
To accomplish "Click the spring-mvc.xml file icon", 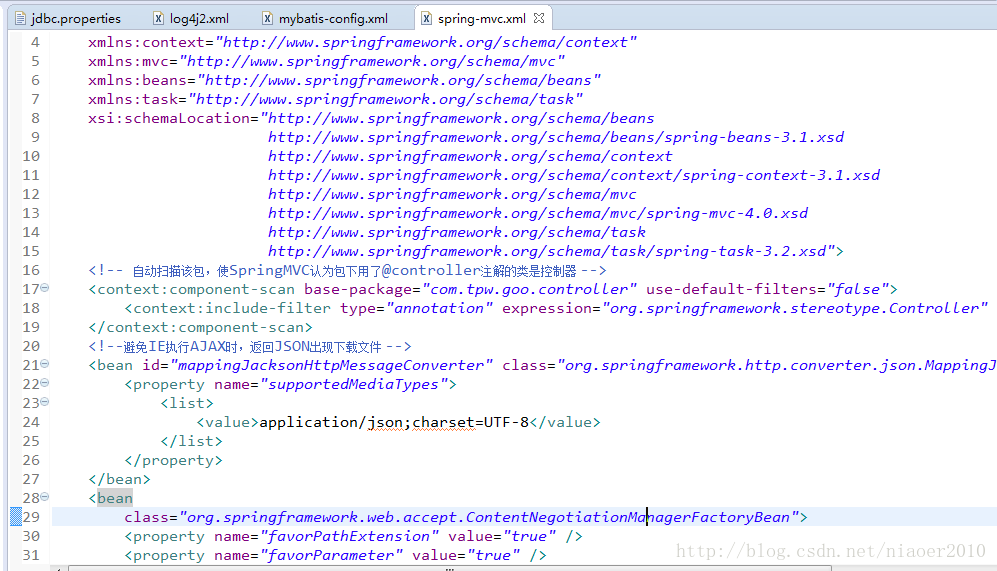I will point(427,18).
